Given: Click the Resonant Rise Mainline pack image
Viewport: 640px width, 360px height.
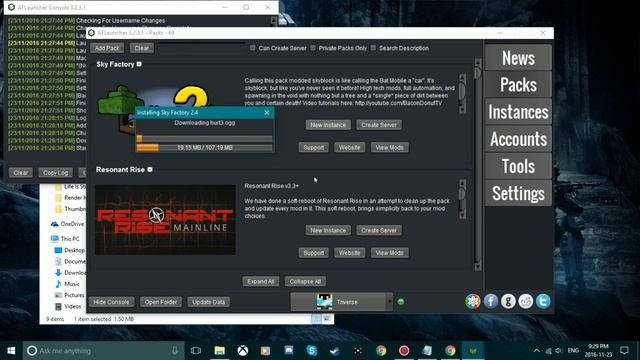Looking at the screenshot, I should tap(165, 220).
